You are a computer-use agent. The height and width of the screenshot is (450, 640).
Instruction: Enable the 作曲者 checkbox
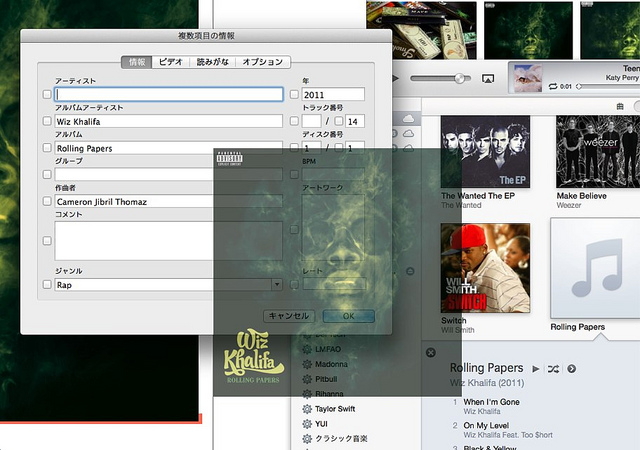[x=47, y=201]
